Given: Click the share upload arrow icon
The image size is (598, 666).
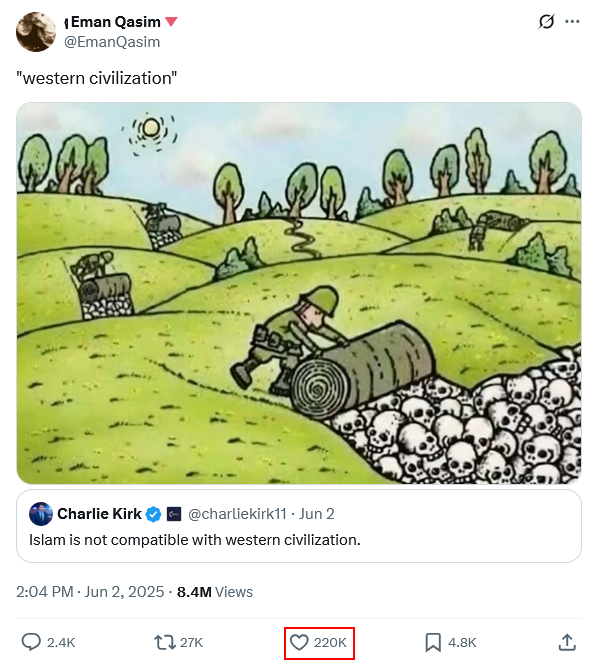Looking at the screenshot, I should [567, 642].
